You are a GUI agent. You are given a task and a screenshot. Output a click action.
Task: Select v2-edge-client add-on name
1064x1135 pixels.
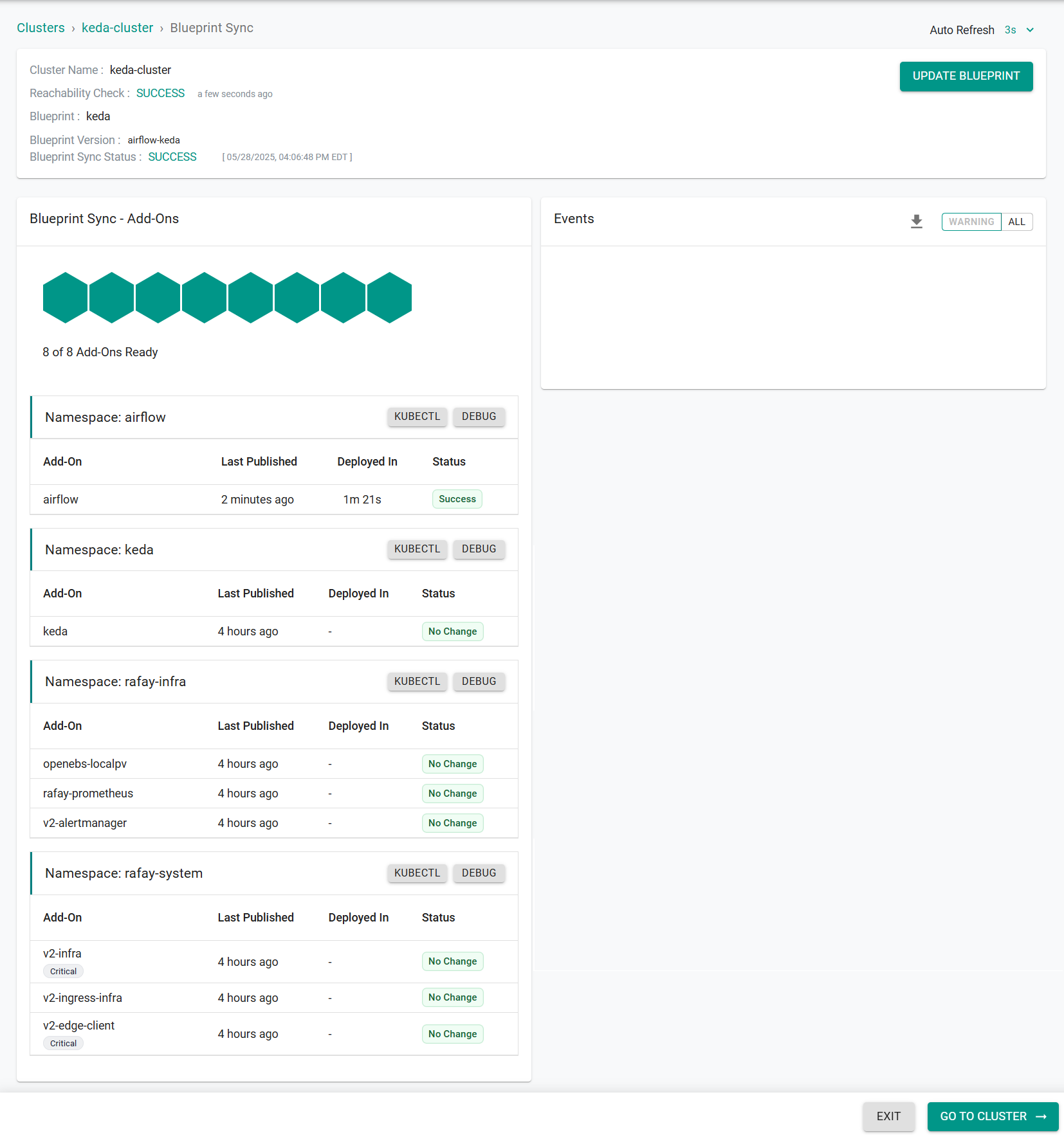(78, 1026)
